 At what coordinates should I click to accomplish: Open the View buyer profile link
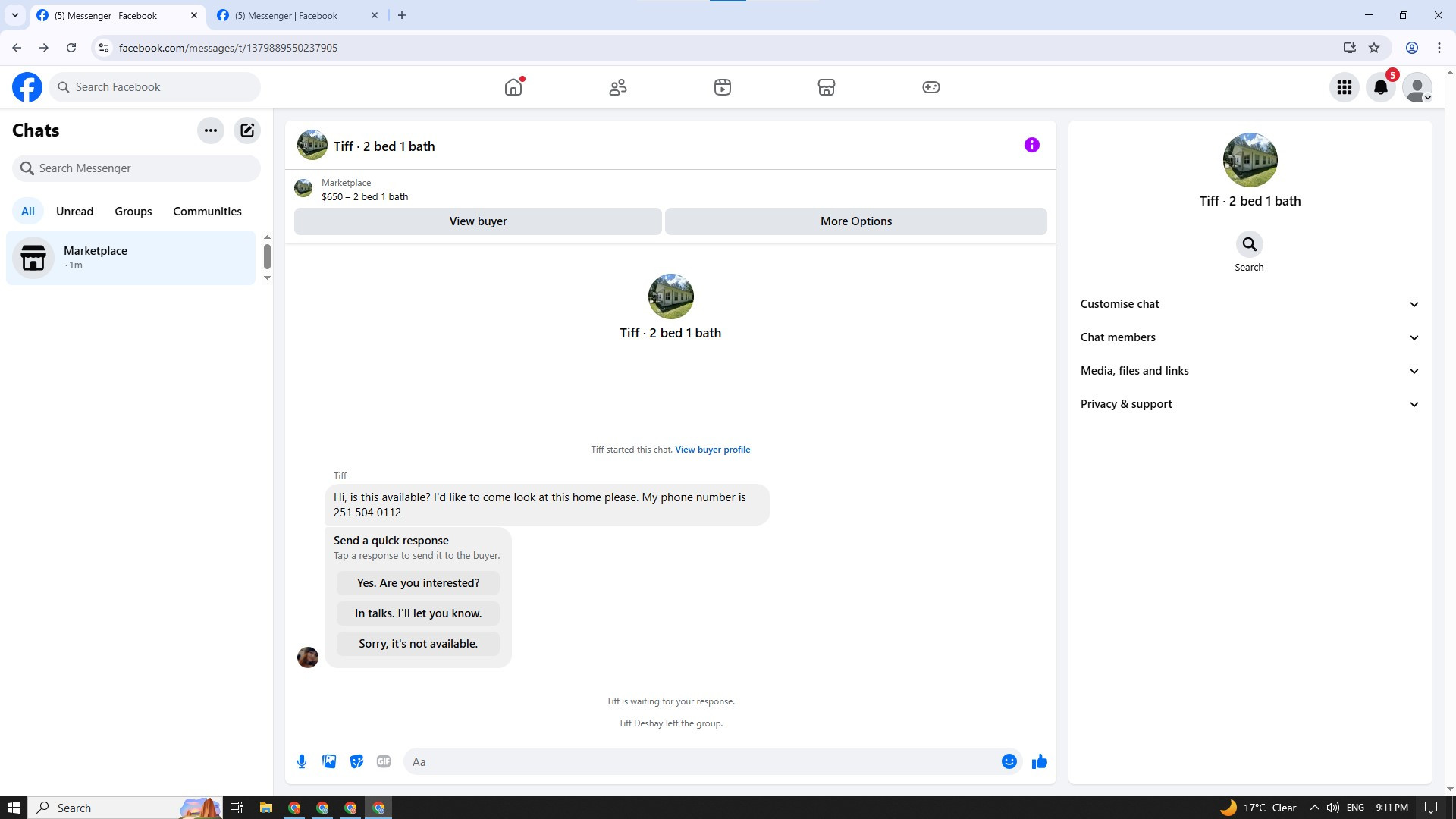pos(712,450)
